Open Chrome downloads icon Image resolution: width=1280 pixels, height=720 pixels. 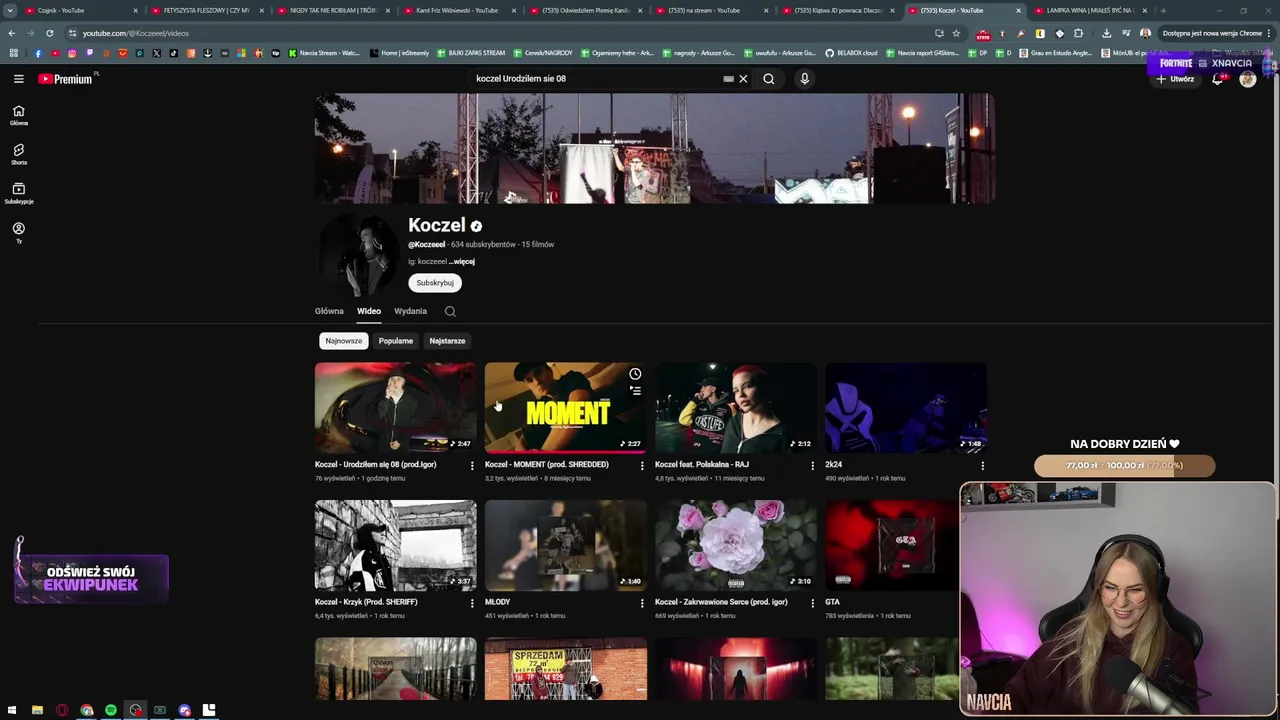click(x=1106, y=33)
